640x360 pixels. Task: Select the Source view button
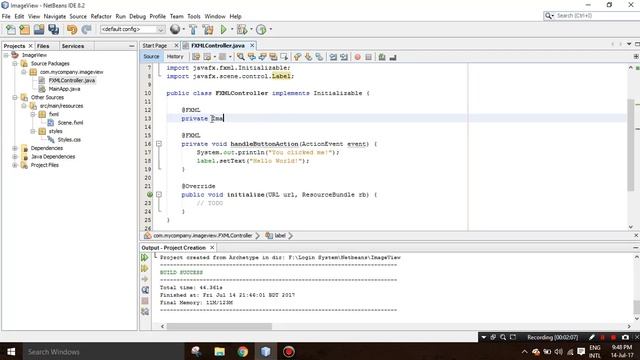(151, 57)
